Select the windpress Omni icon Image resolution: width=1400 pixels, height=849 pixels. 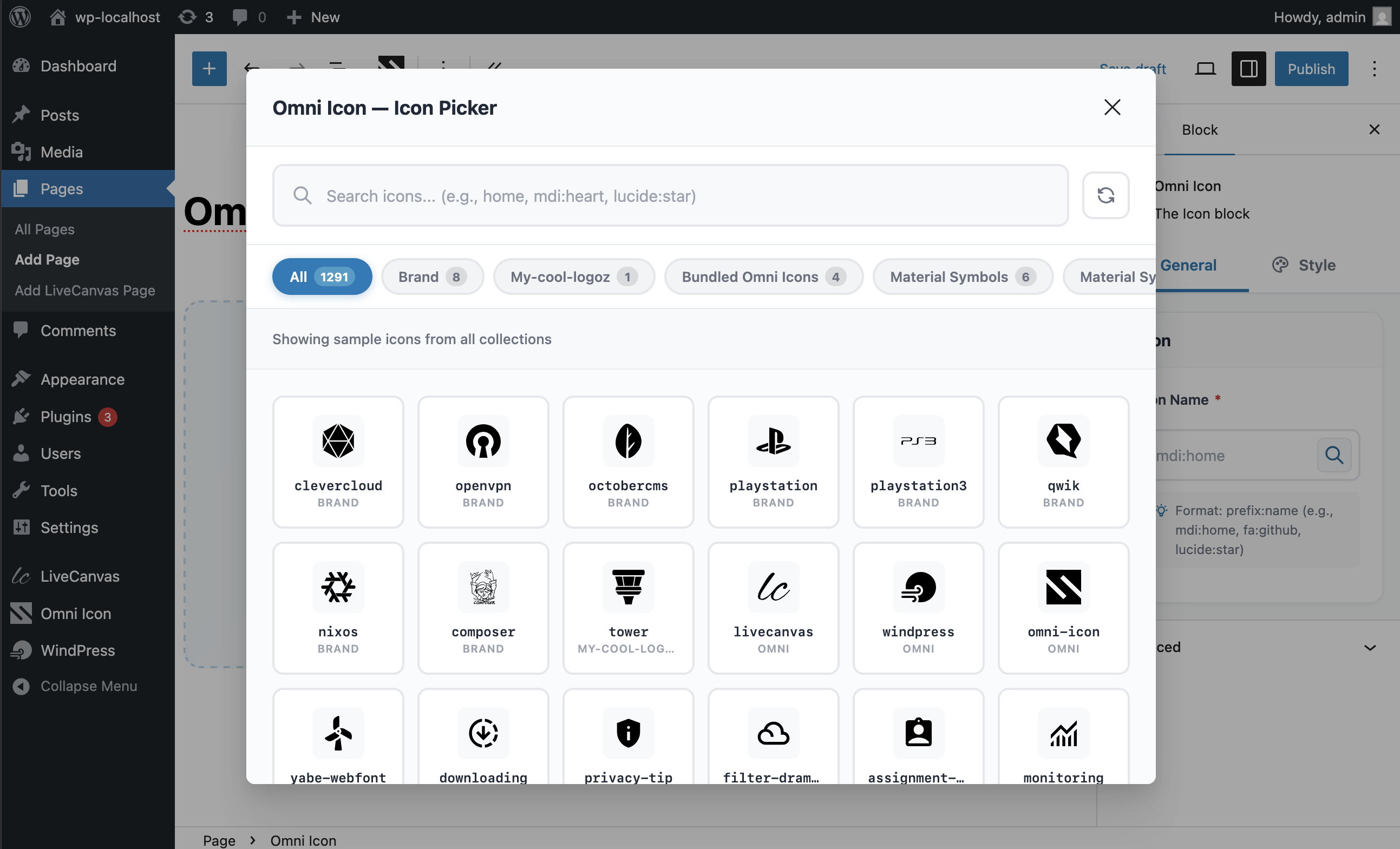[x=918, y=608]
